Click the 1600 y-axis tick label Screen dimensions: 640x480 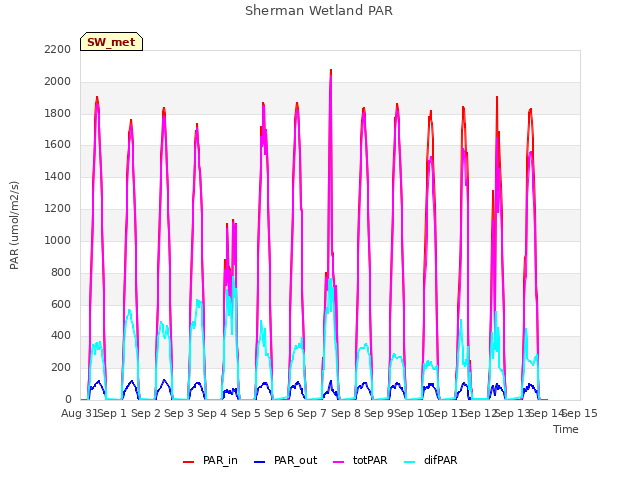(58, 145)
